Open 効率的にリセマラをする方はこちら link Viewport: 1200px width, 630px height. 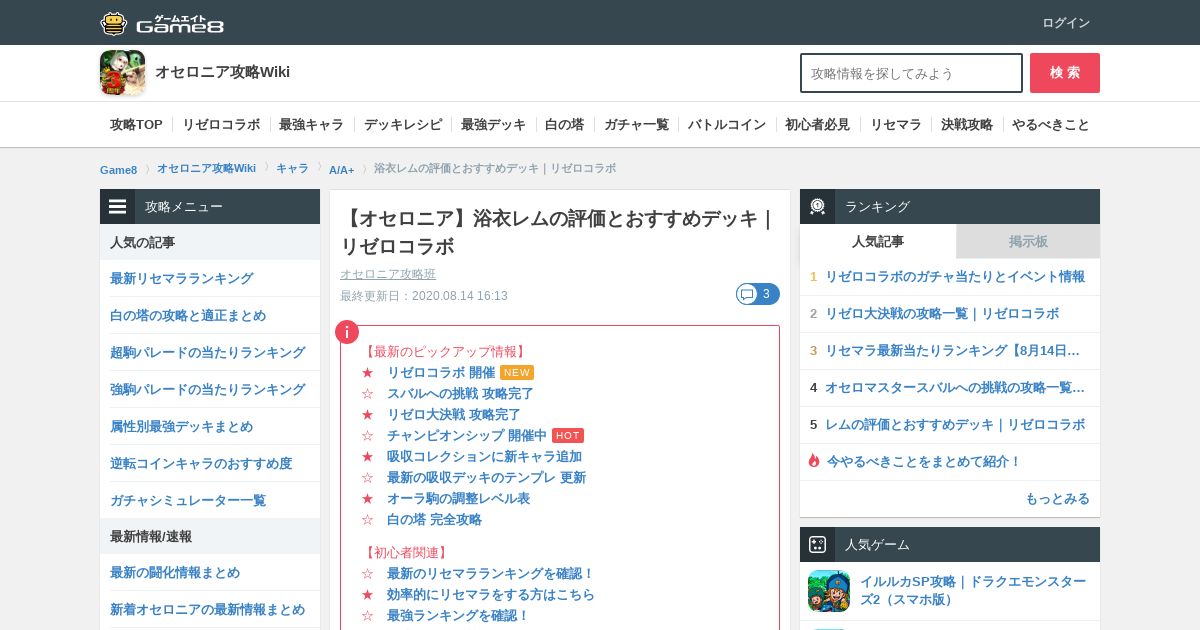tap(491, 594)
